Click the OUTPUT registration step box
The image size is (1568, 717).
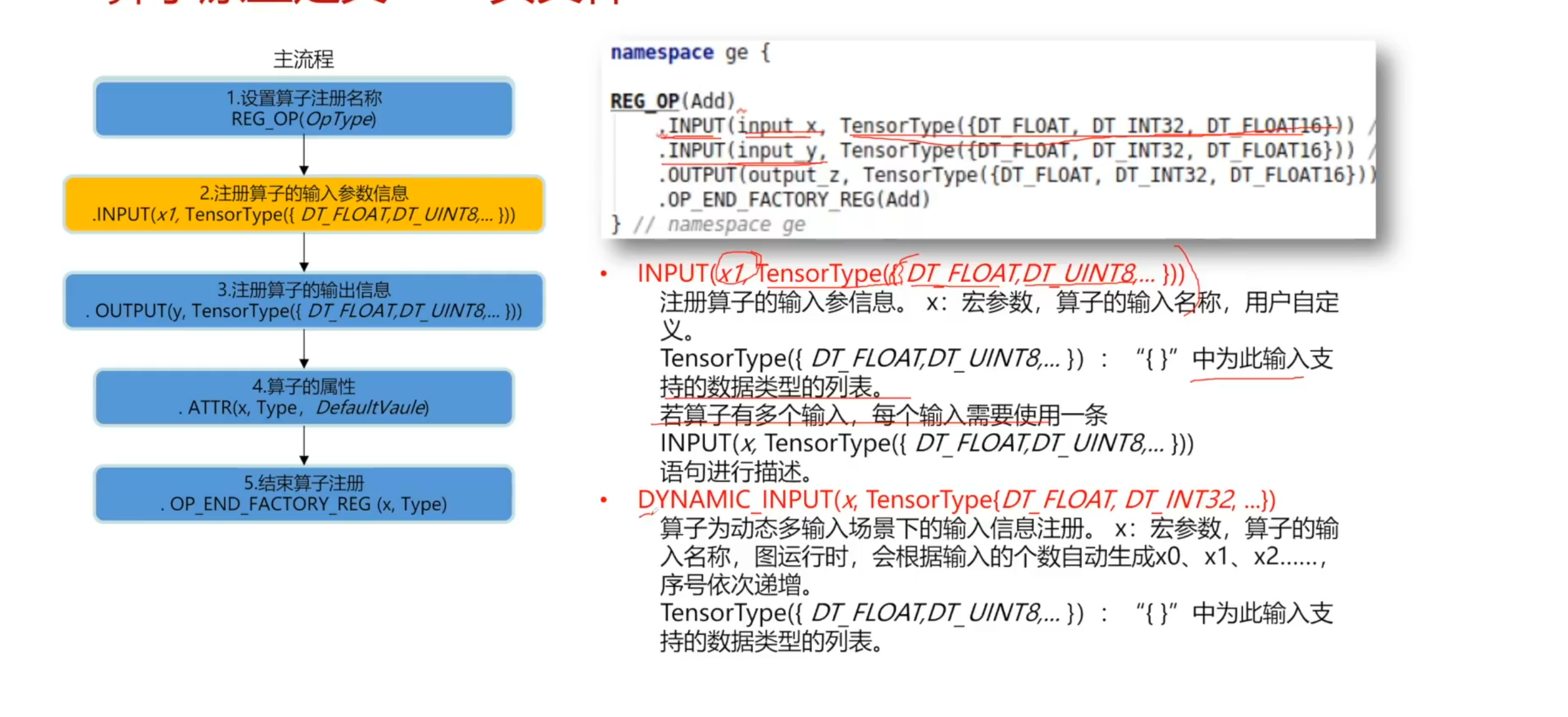[303, 300]
